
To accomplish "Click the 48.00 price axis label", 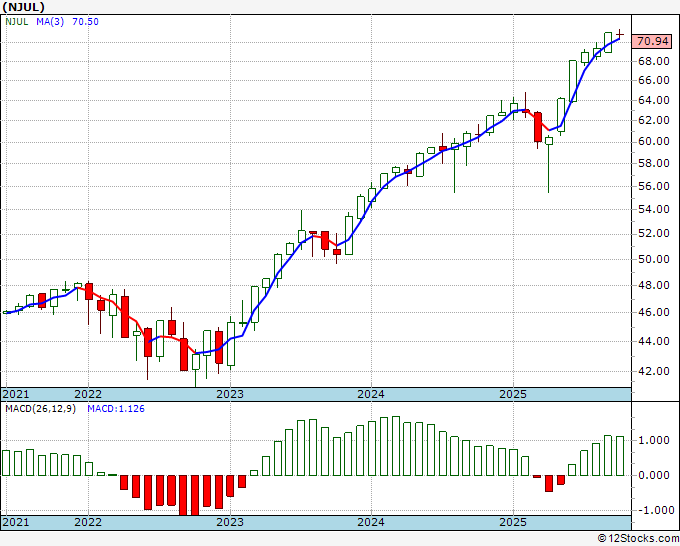I will (x=654, y=285).
